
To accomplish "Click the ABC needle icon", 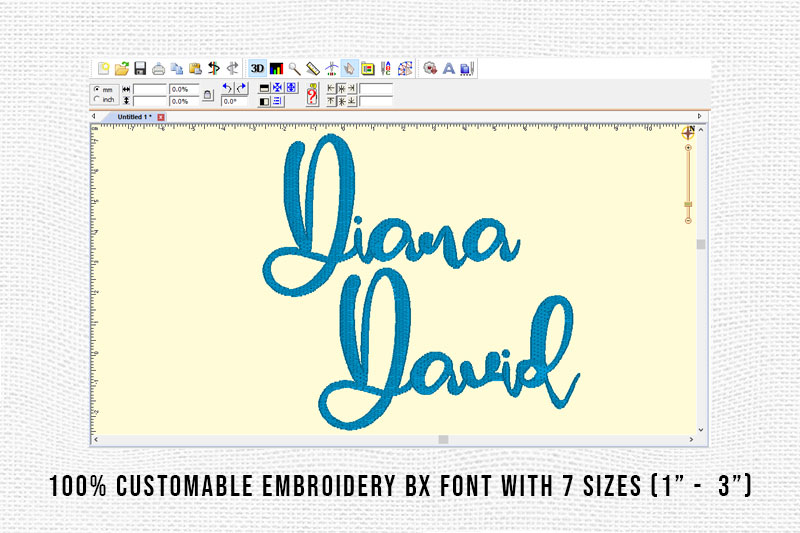I will pos(386,68).
